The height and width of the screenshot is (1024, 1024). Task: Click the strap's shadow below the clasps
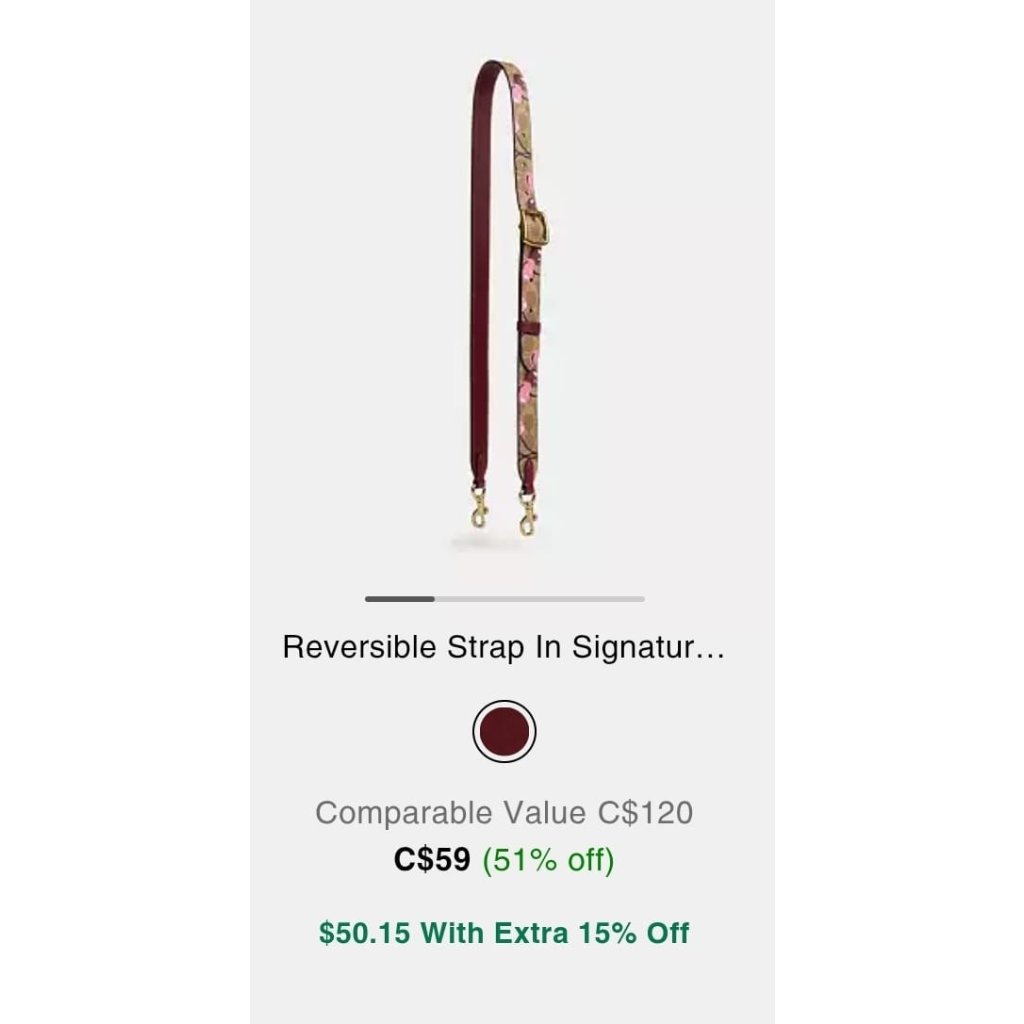(500, 543)
